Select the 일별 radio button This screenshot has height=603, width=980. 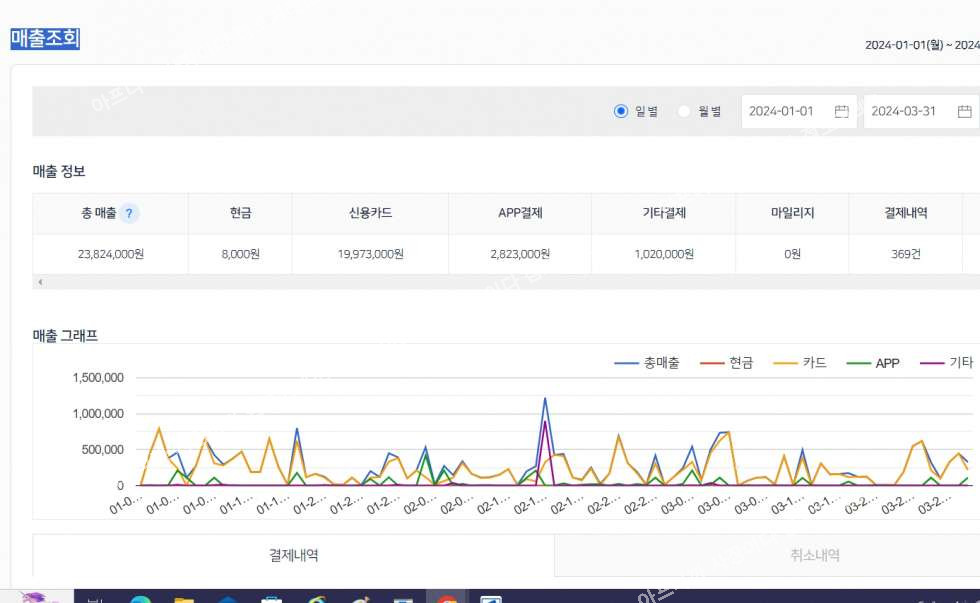coord(621,111)
